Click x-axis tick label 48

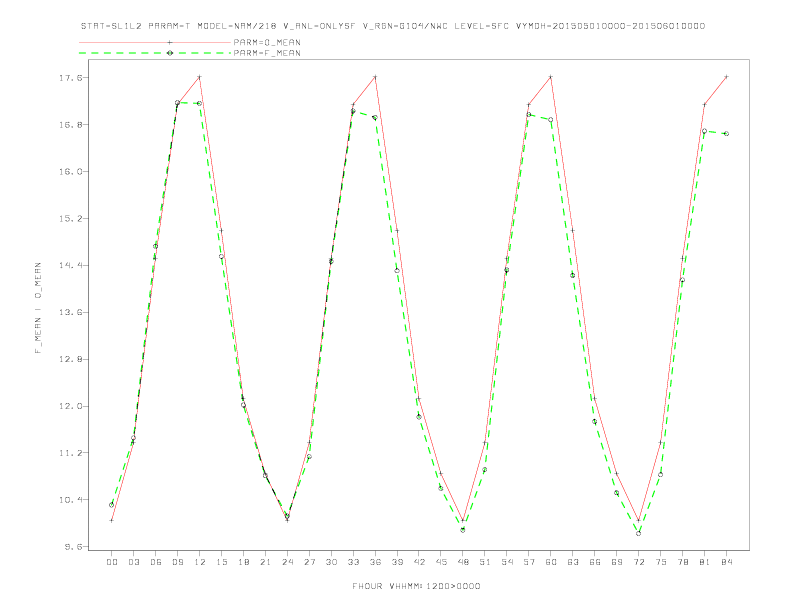[x=463, y=562]
